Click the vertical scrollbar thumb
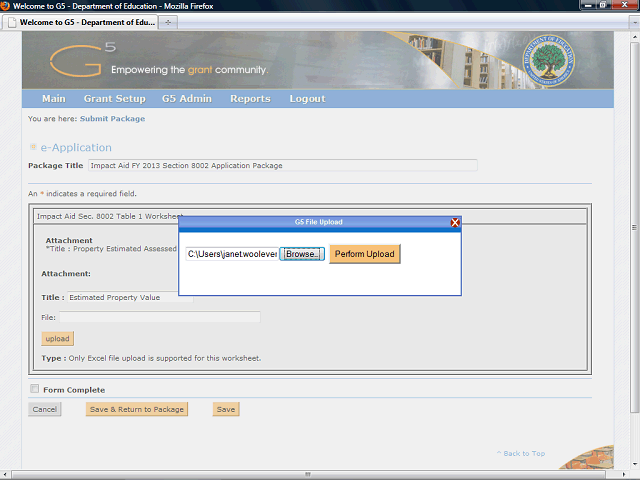640x480 pixels. 634,227
